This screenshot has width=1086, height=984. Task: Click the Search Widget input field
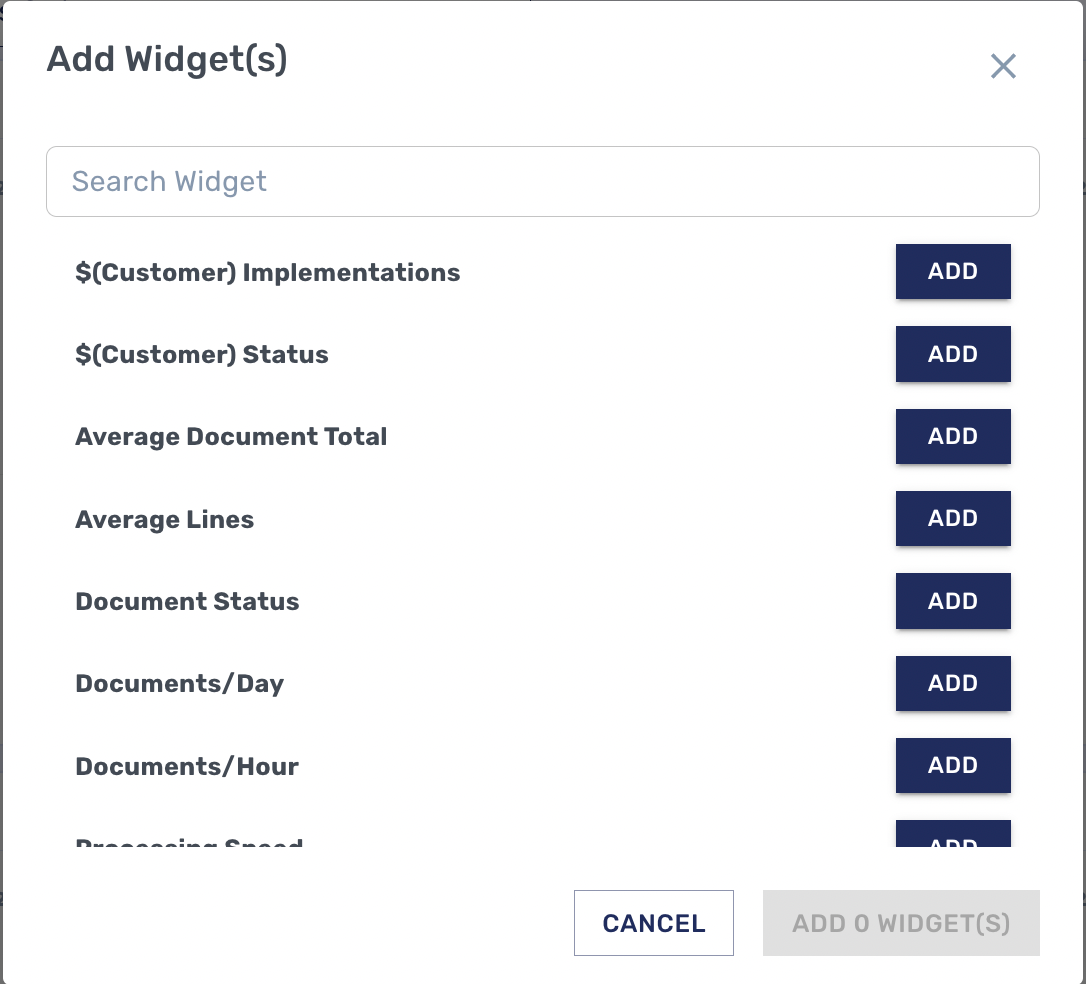[x=542, y=182]
